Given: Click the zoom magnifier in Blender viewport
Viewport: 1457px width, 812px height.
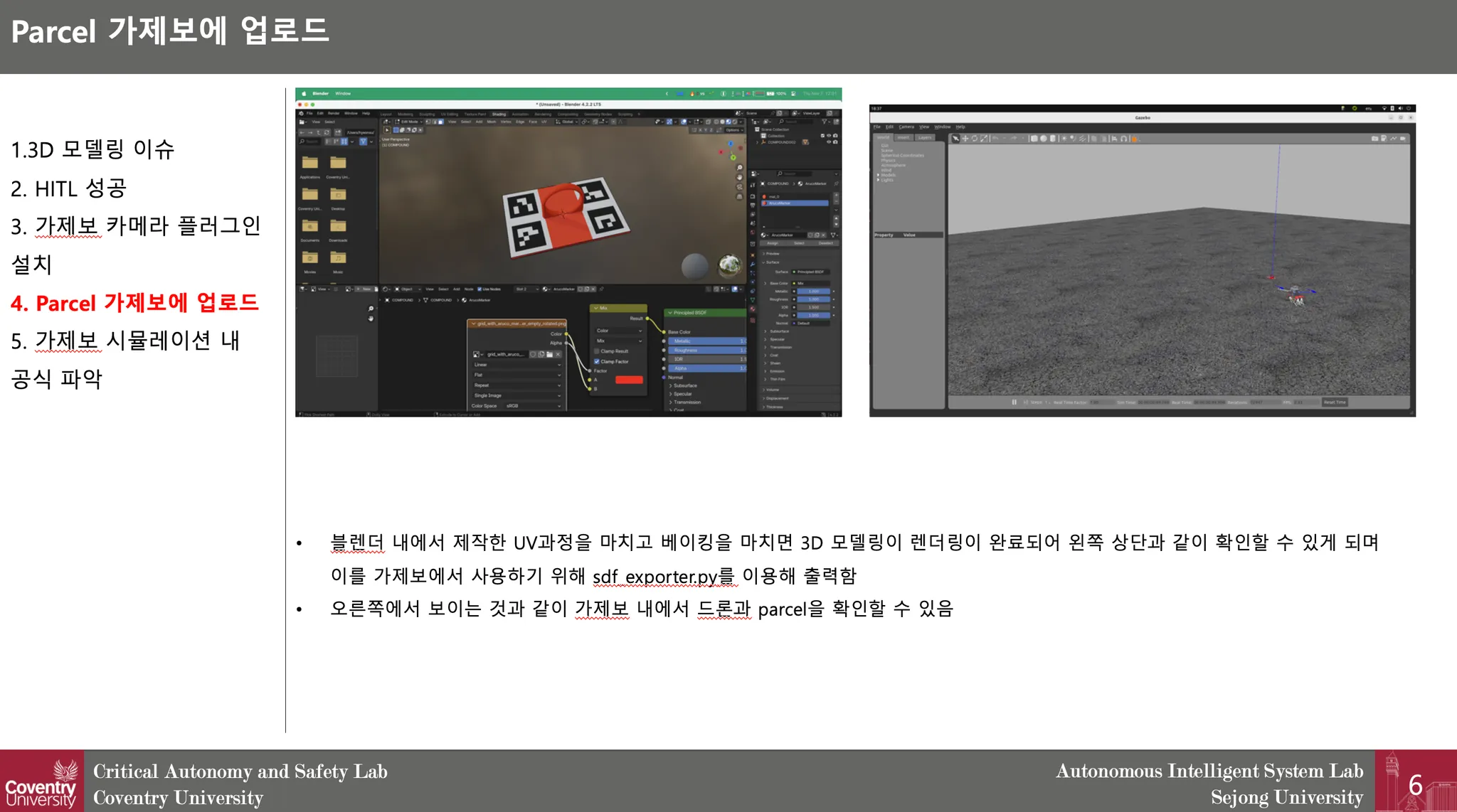Looking at the screenshot, I should 739,168.
